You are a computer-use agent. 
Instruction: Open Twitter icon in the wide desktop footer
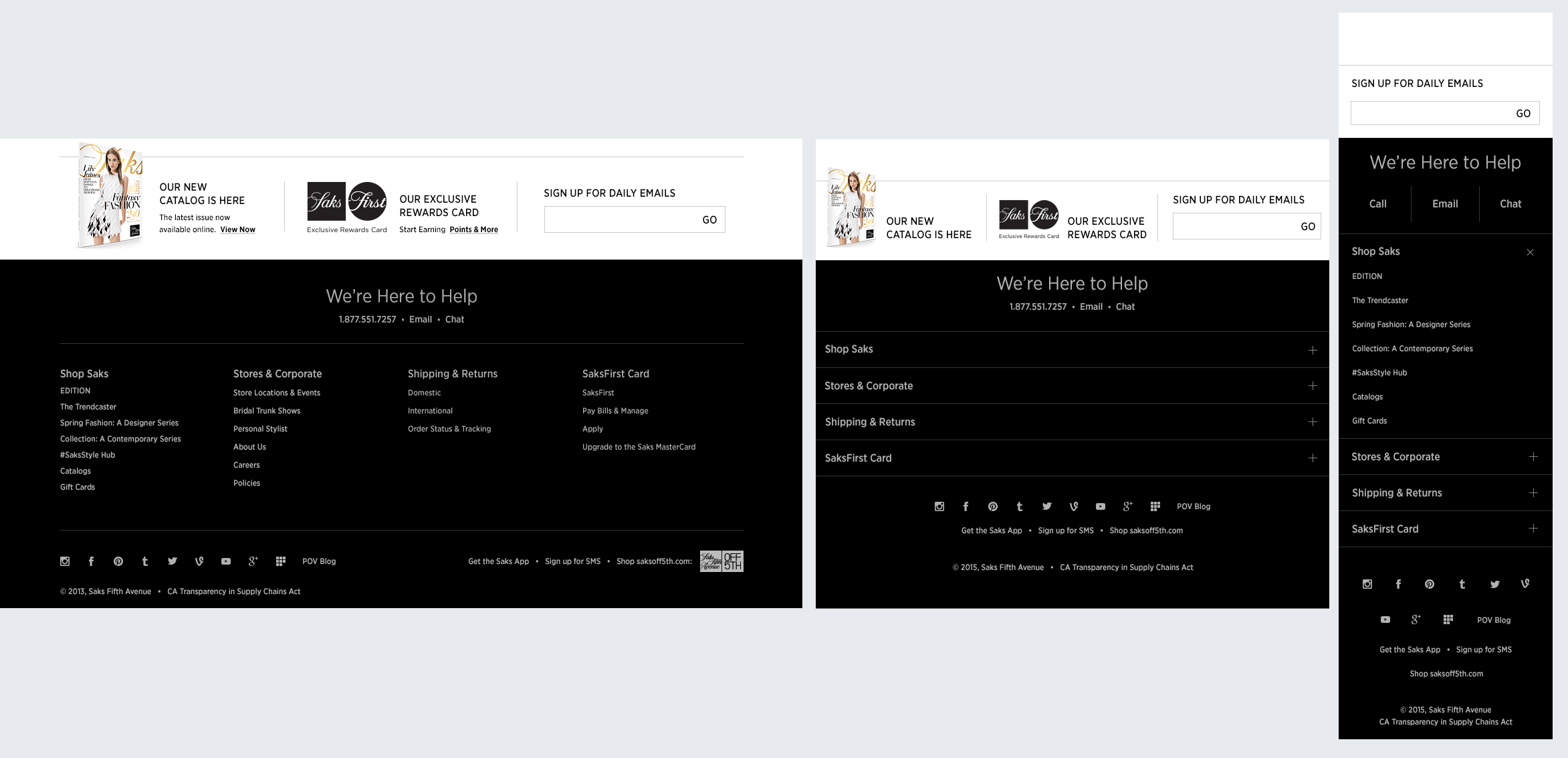tap(173, 561)
